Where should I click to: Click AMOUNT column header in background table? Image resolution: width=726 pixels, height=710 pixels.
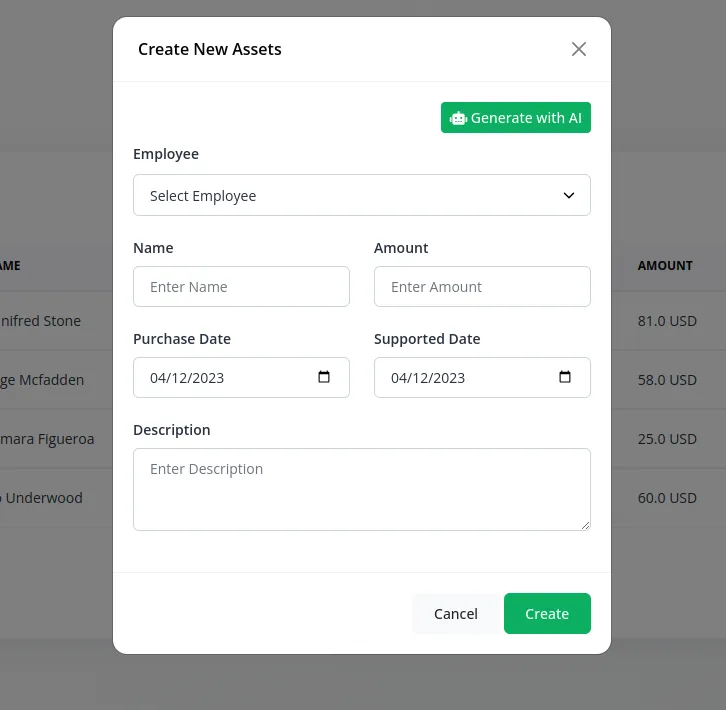click(x=665, y=265)
